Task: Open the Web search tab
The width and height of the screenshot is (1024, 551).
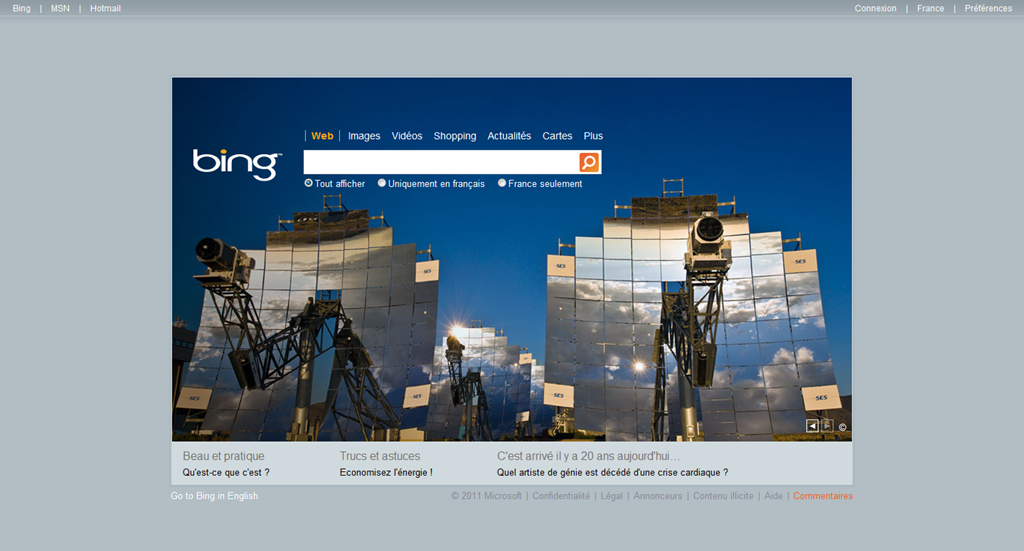Action: pos(322,136)
